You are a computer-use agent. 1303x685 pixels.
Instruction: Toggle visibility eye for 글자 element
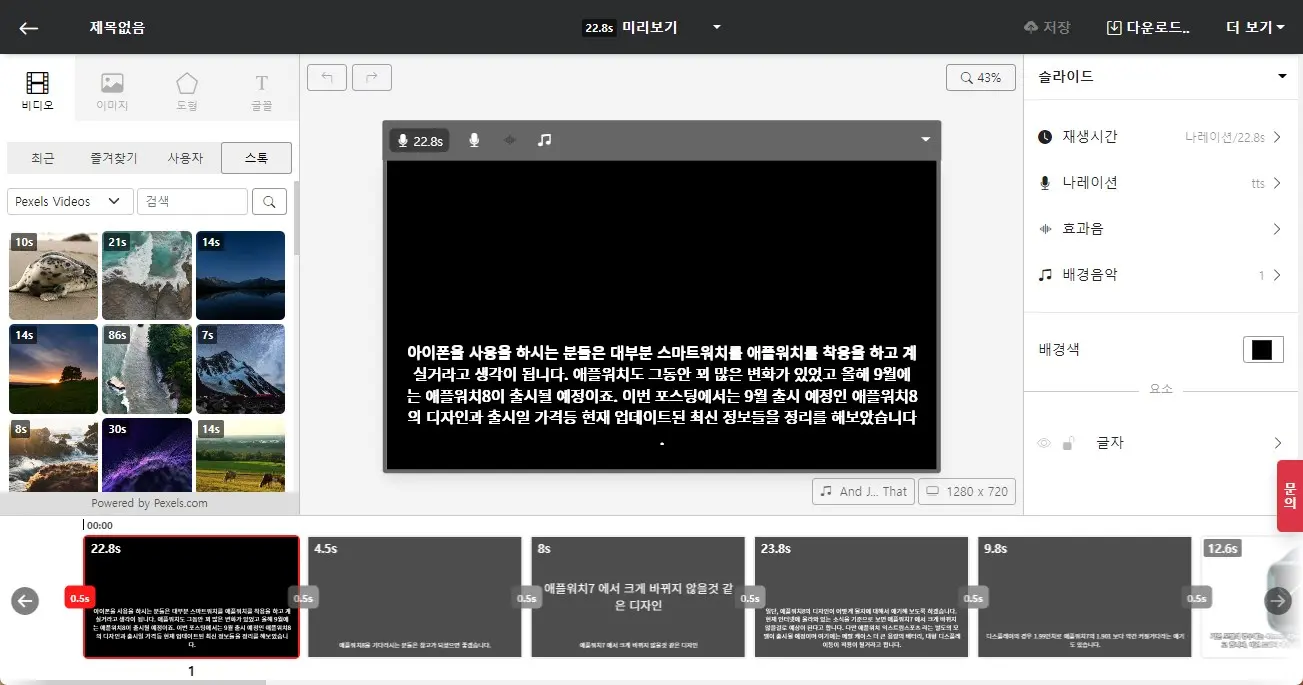(x=1045, y=443)
